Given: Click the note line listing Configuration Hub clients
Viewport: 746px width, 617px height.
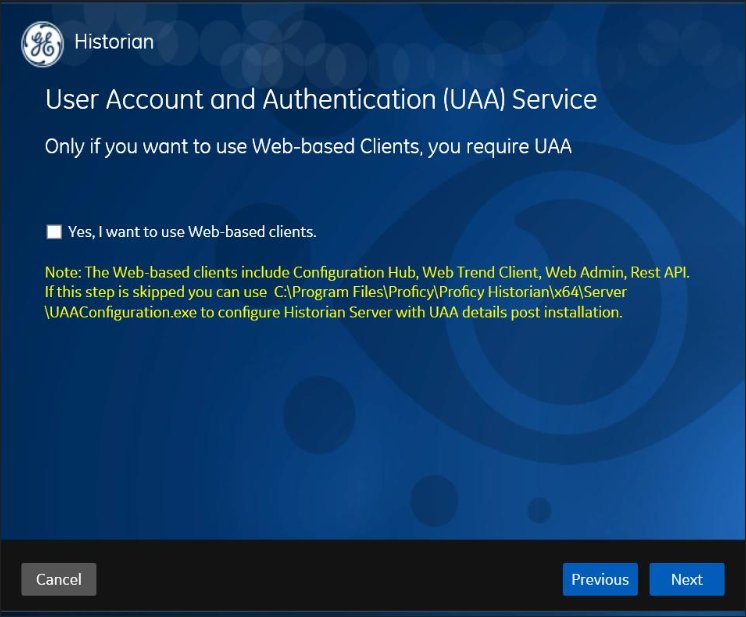Looking at the screenshot, I should pyautogui.click(x=367, y=272).
